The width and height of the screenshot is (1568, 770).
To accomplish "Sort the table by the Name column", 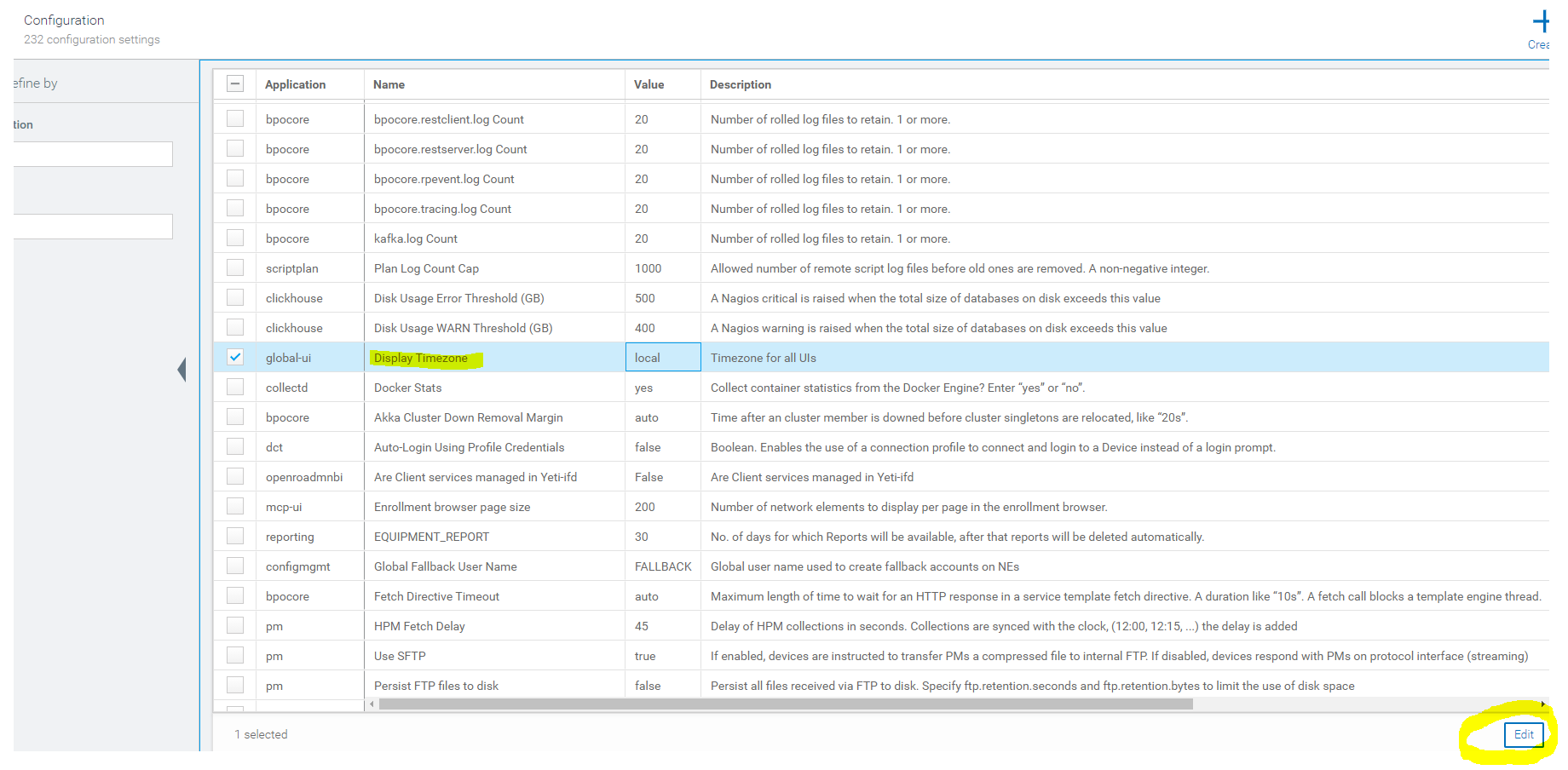I will (x=389, y=84).
